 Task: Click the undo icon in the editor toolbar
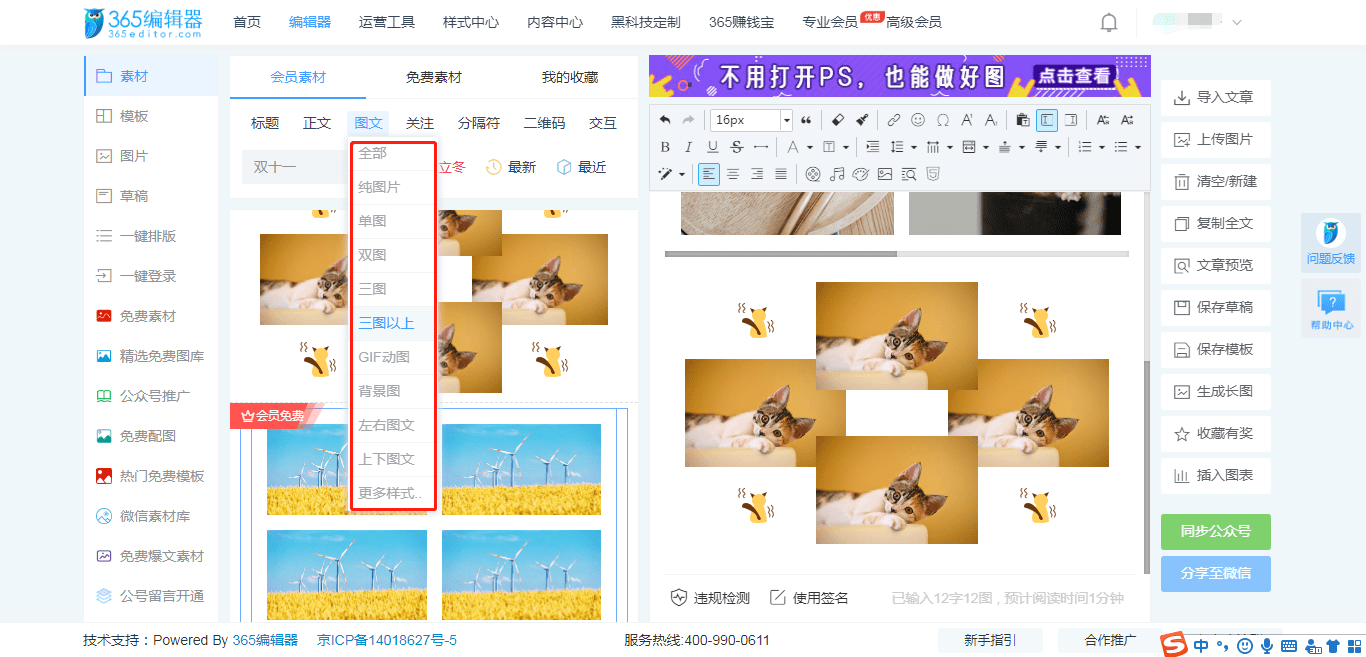tap(666, 119)
